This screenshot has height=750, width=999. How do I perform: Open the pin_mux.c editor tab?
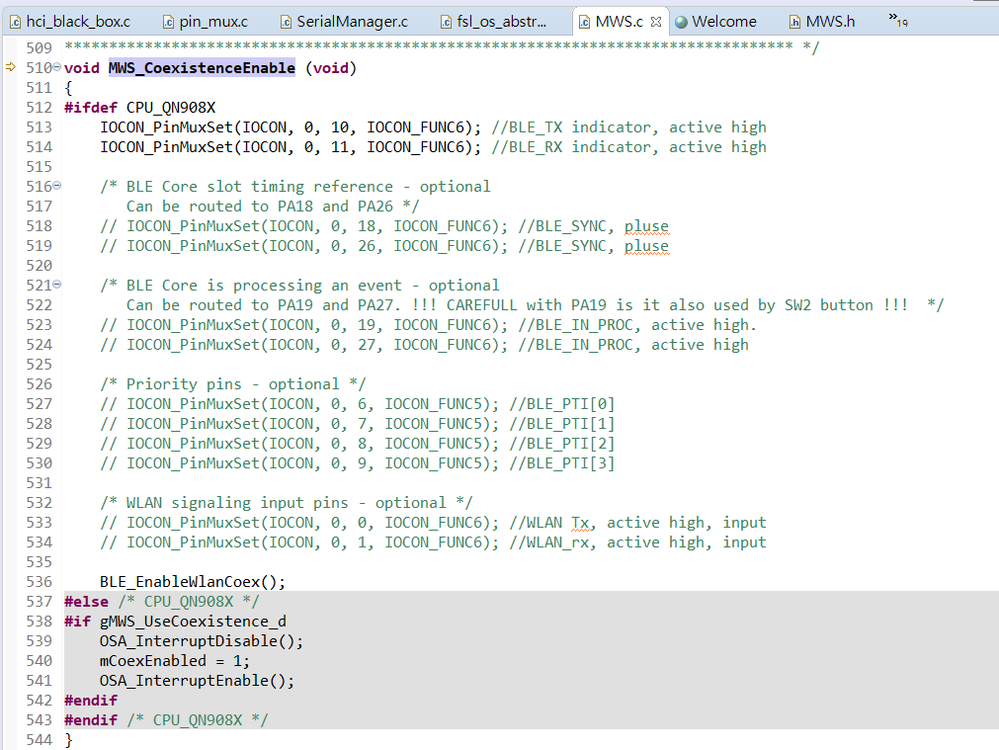(205, 22)
